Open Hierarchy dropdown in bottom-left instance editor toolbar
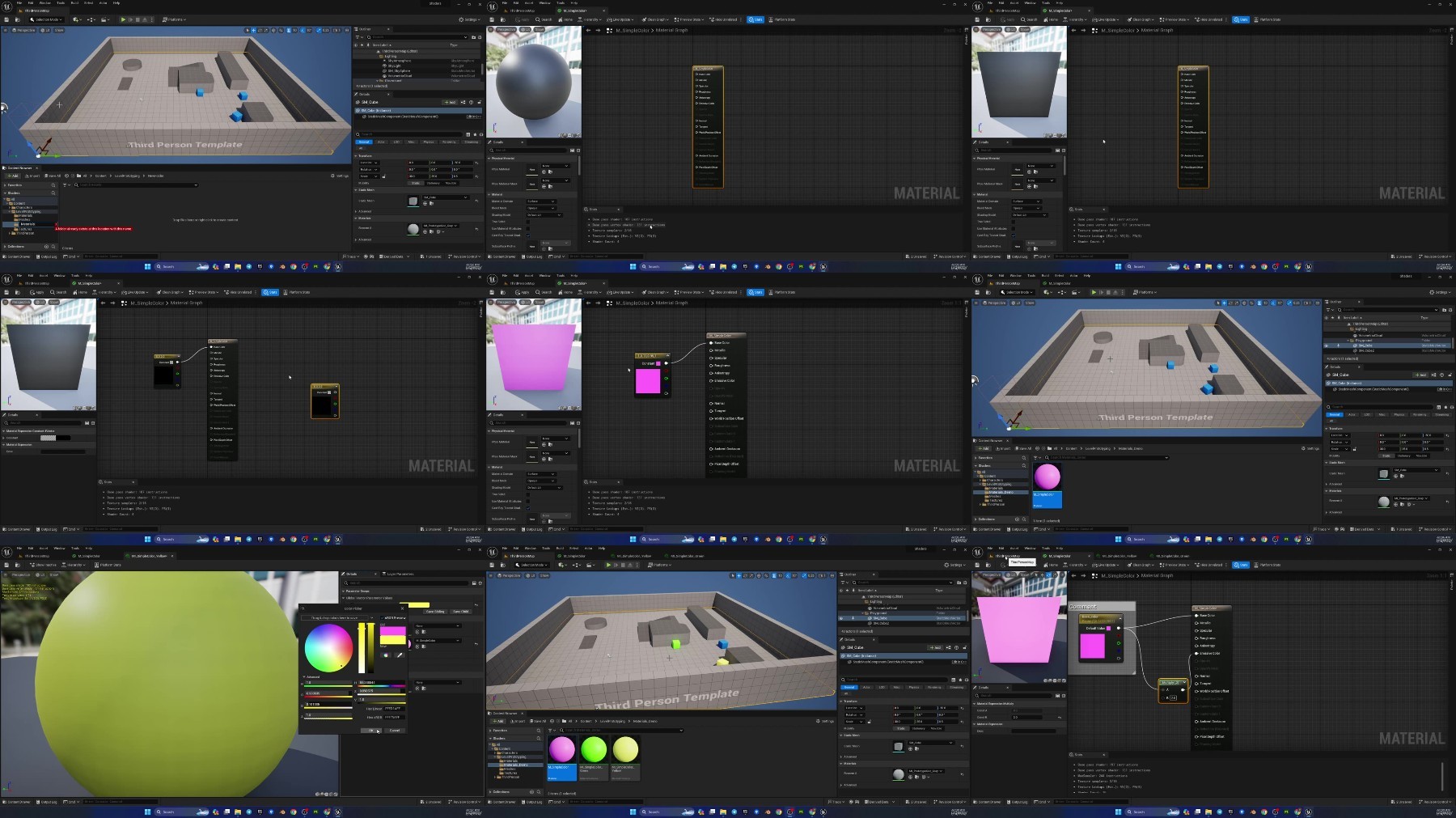 (74, 565)
